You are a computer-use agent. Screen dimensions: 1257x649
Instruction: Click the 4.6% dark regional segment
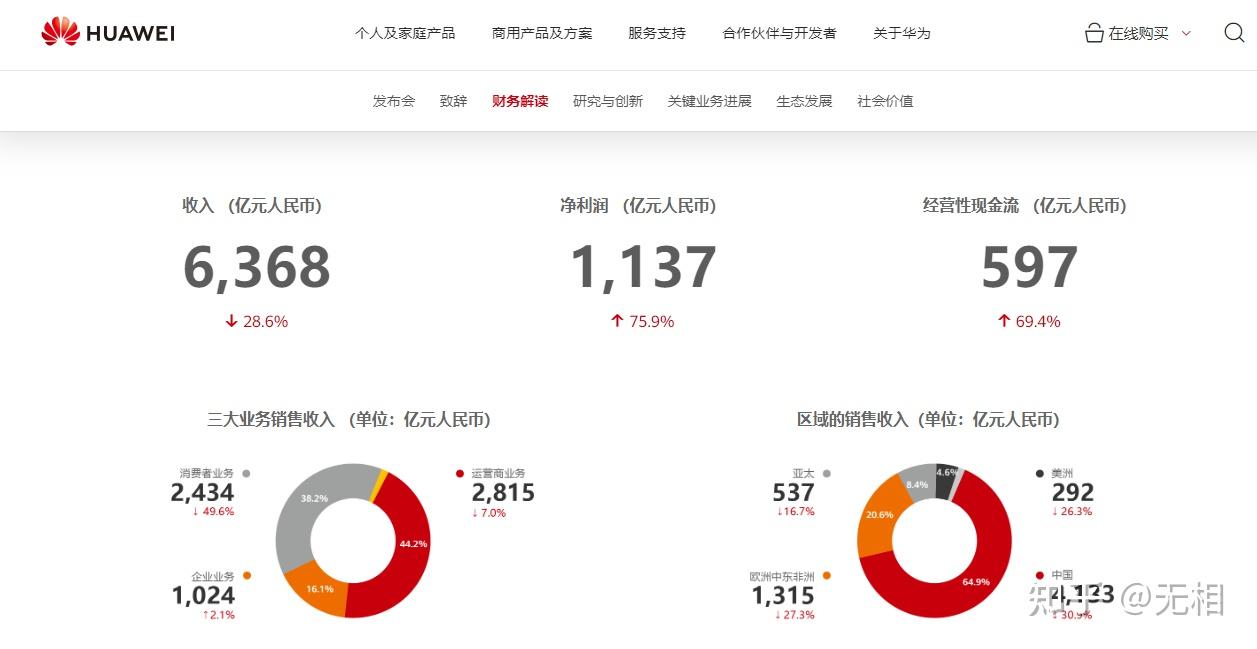tap(946, 477)
